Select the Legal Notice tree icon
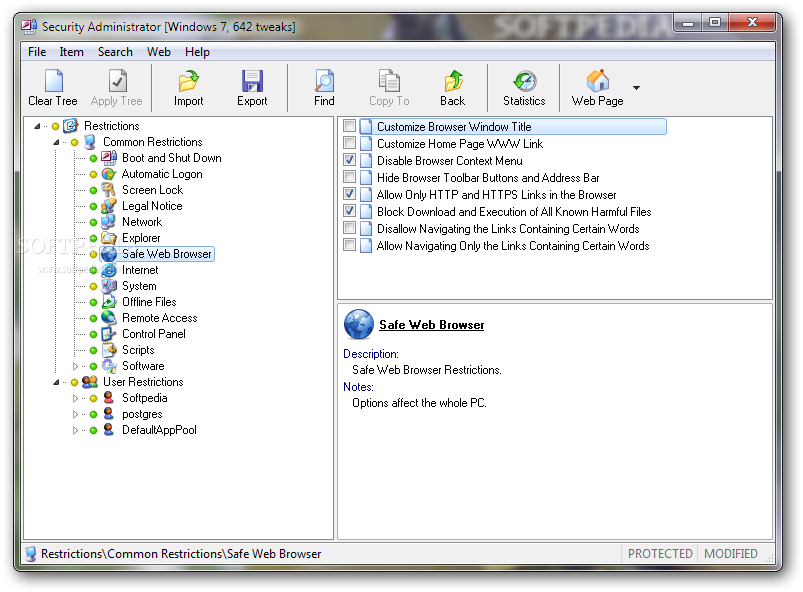 click(109, 206)
